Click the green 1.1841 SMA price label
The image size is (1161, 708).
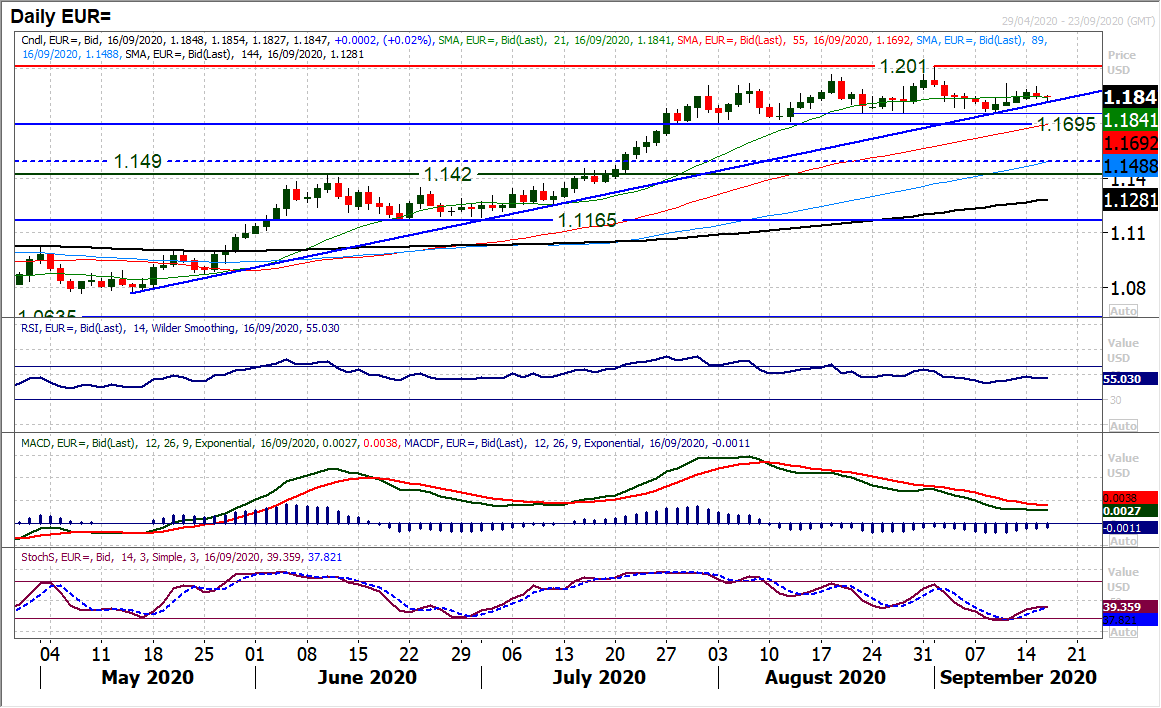point(1129,120)
